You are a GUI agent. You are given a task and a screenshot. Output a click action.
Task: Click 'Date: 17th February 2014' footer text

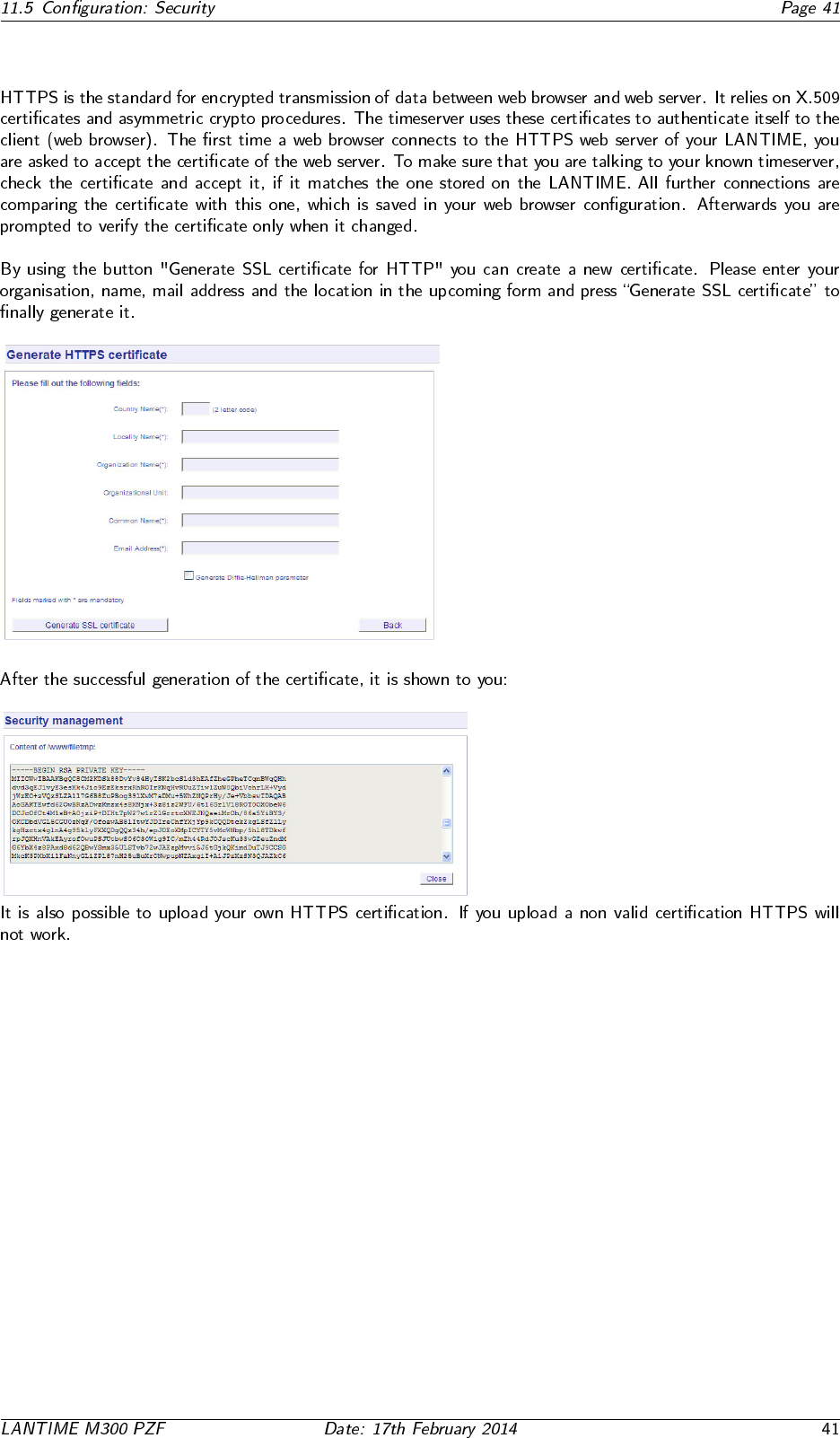pyautogui.click(x=421, y=1429)
